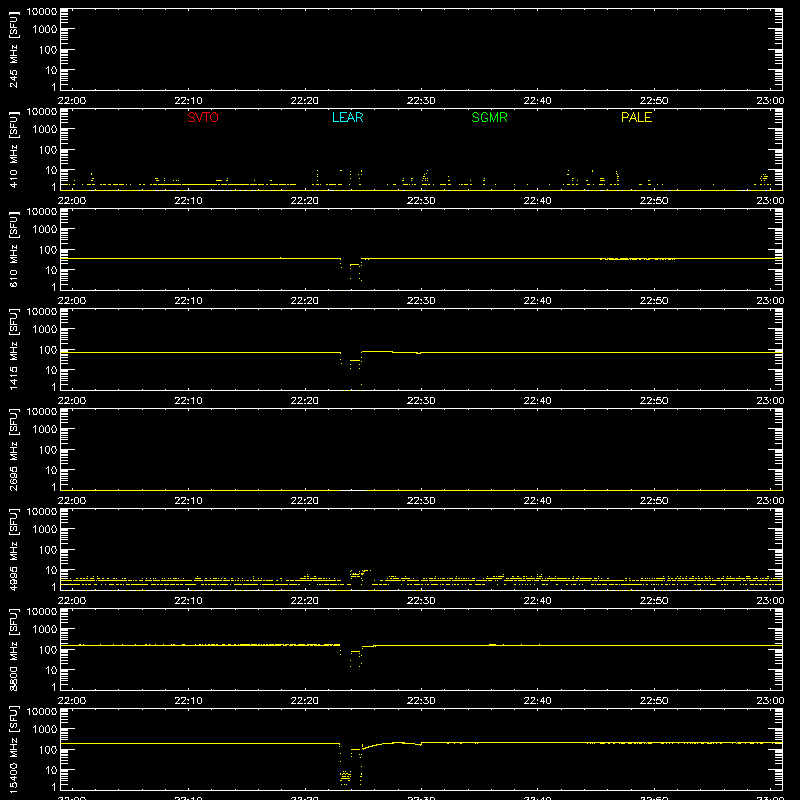Screen dimensions: 800x800
Task: Click 22:10 label under the 410 MHz panel
Action: click(x=188, y=201)
